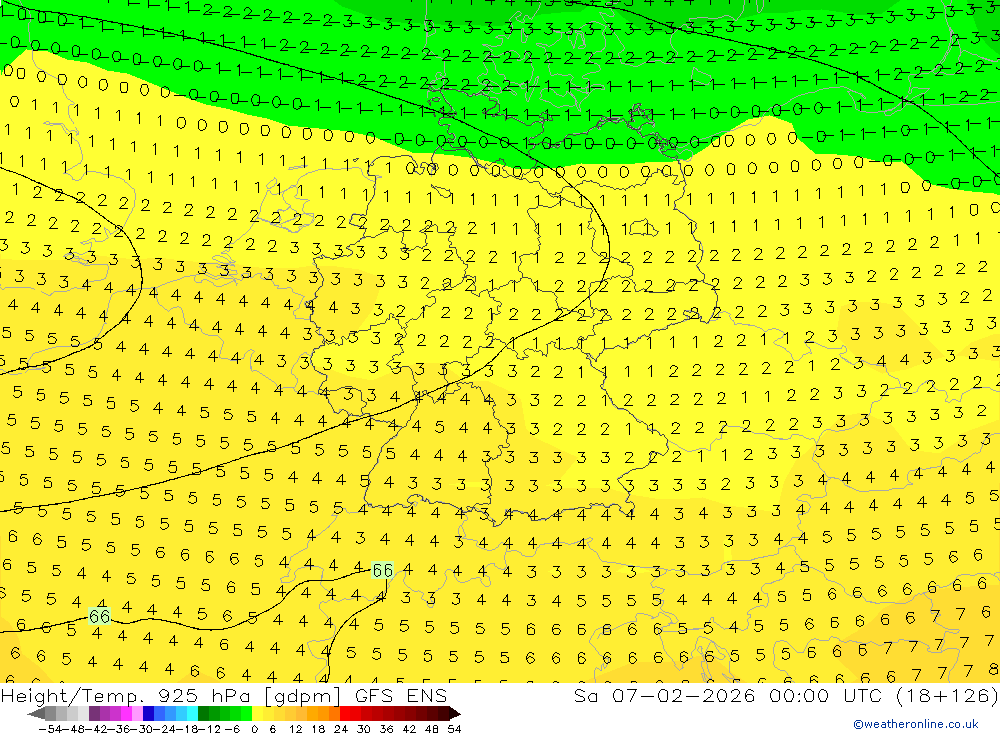Pick the bright yellow swatch above legend value 0
The width and height of the screenshot is (1000, 733).
click(257, 714)
